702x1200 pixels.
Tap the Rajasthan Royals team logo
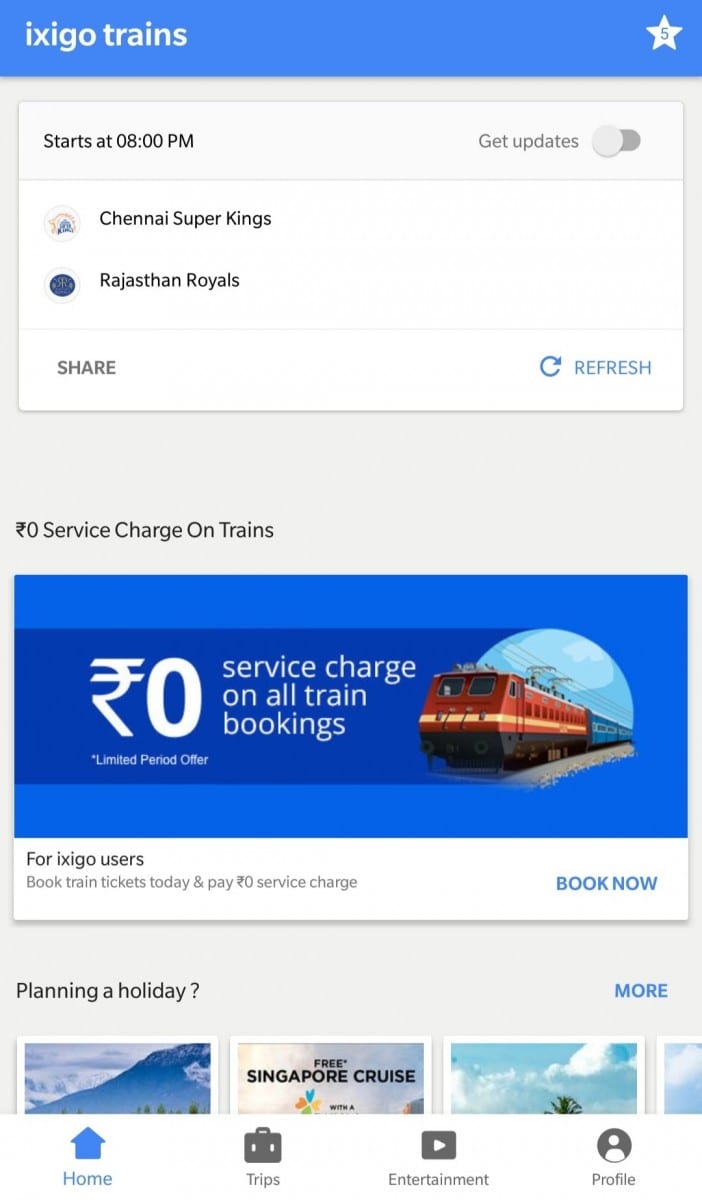pos(62,285)
